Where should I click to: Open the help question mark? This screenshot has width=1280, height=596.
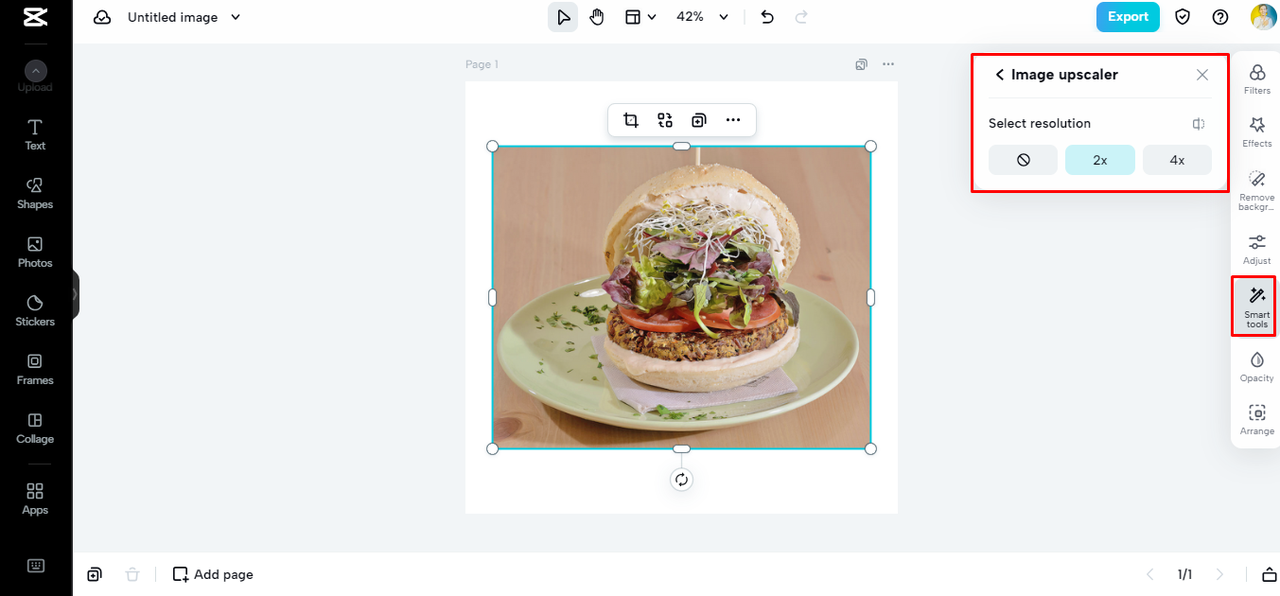[x=1220, y=17]
